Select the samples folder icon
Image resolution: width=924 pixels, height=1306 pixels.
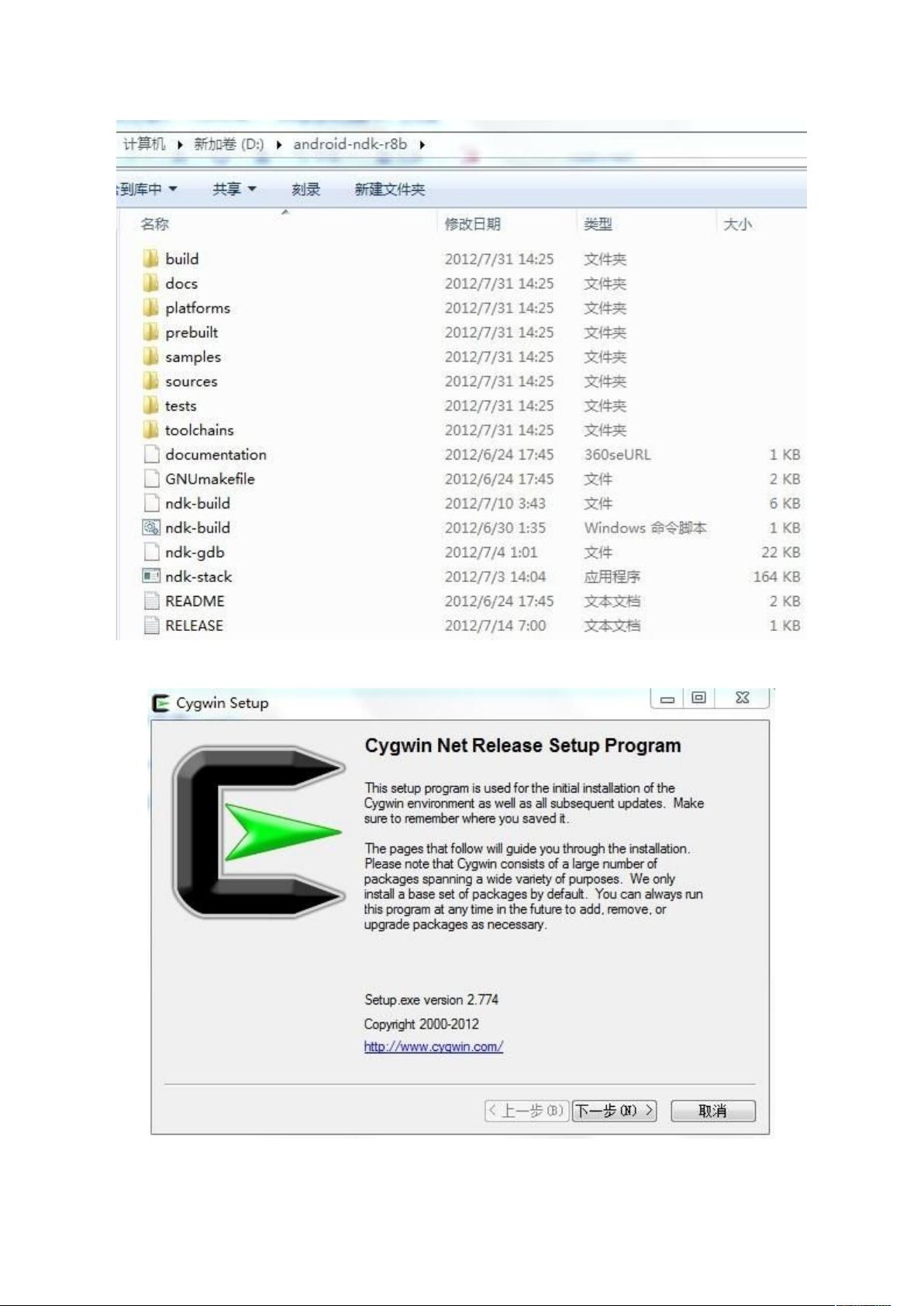(150, 356)
